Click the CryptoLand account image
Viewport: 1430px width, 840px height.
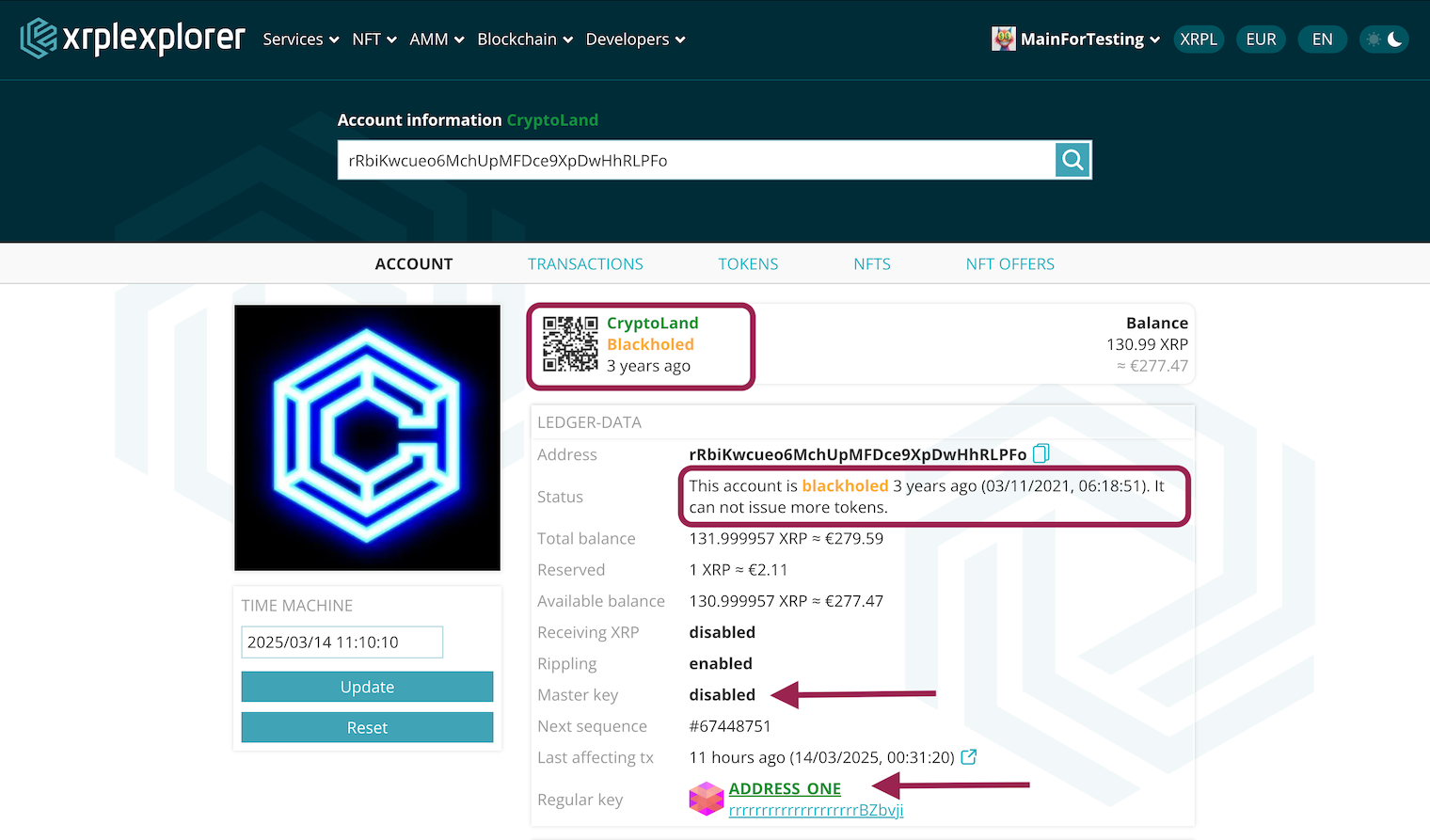point(367,437)
